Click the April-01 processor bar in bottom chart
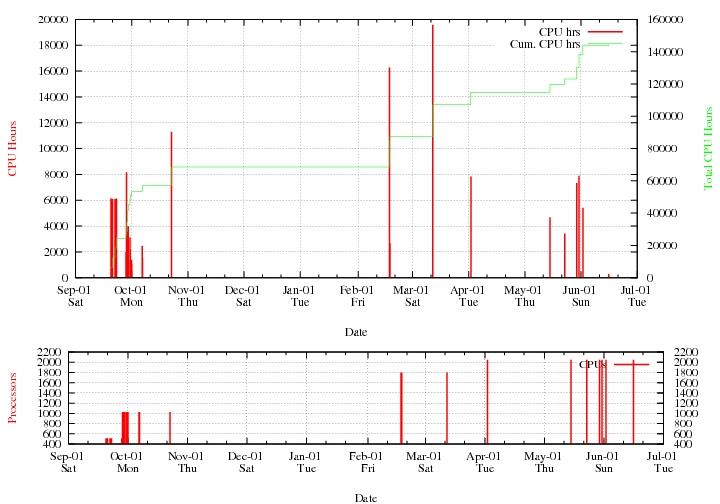This screenshot has height=504, width=720. pos(487,402)
